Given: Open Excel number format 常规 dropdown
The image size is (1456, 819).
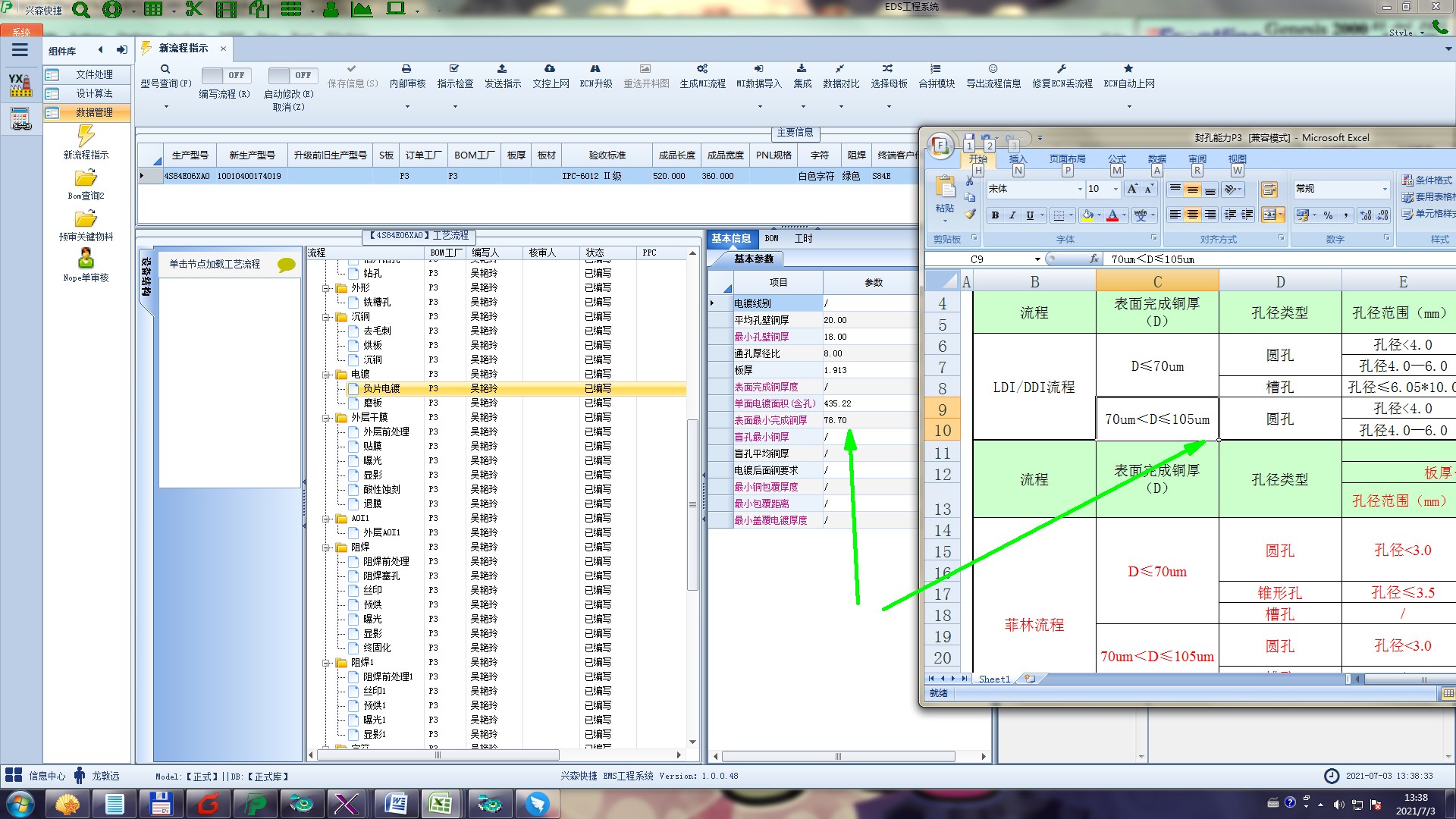Looking at the screenshot, I should 1384,189.
